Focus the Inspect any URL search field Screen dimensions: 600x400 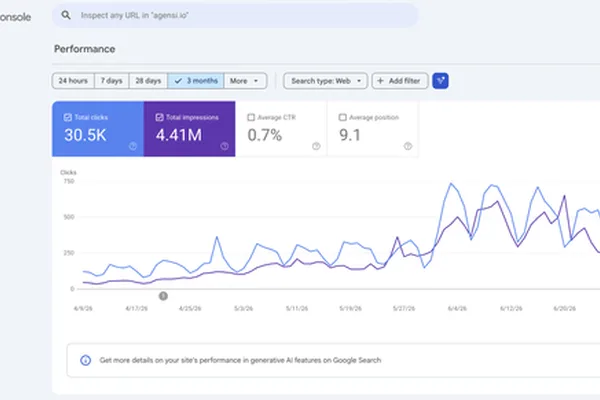point(235,15)
